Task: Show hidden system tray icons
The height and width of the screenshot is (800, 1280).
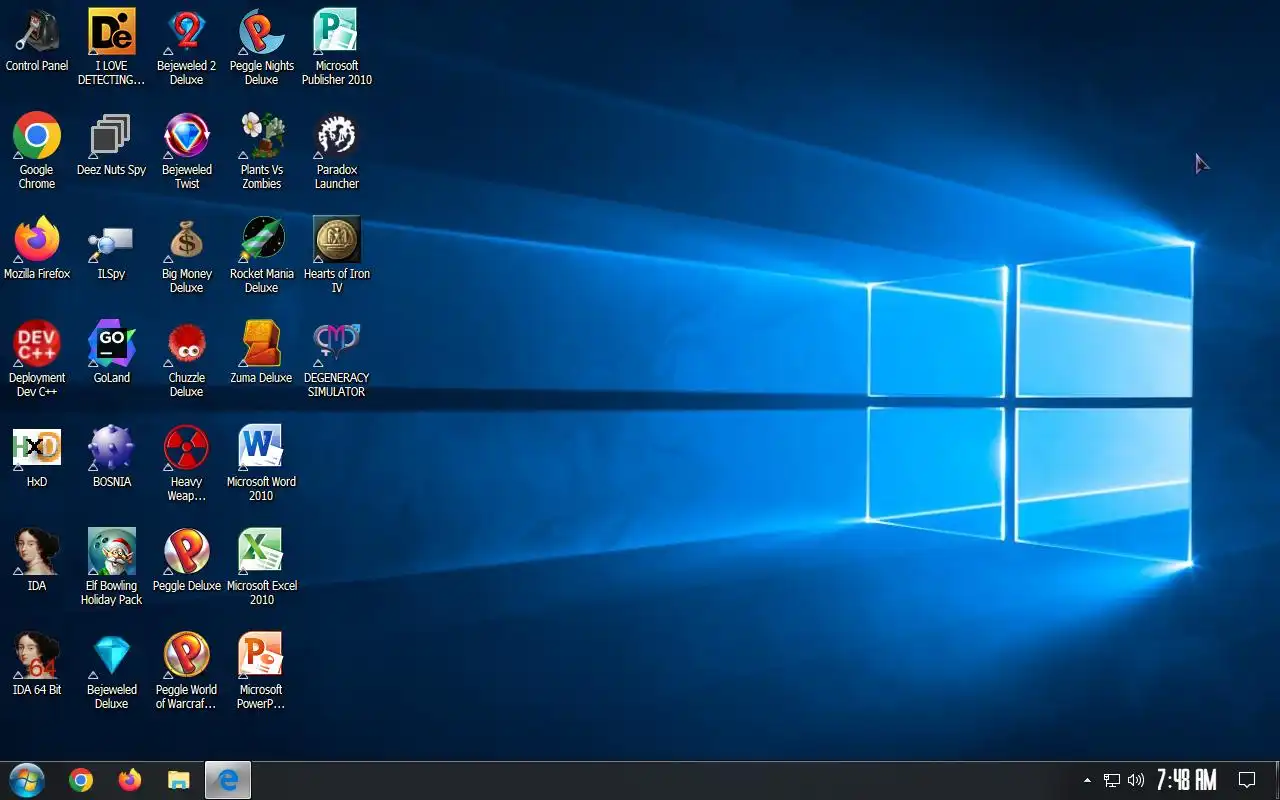Action: pyautogui.click(x=1088, y=780)
